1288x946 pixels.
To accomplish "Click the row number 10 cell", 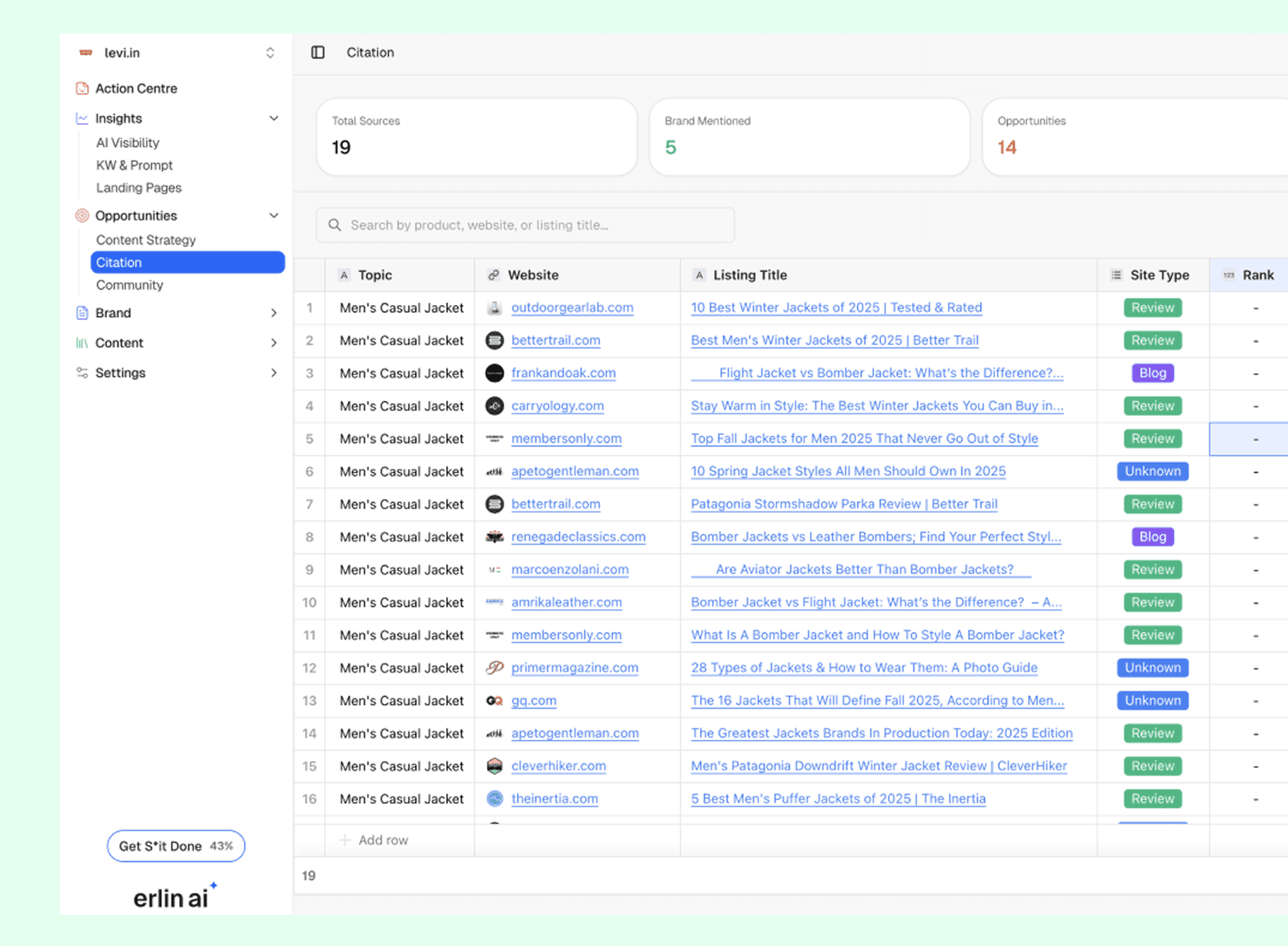I will pyautogui.click(x=310, y=603).
